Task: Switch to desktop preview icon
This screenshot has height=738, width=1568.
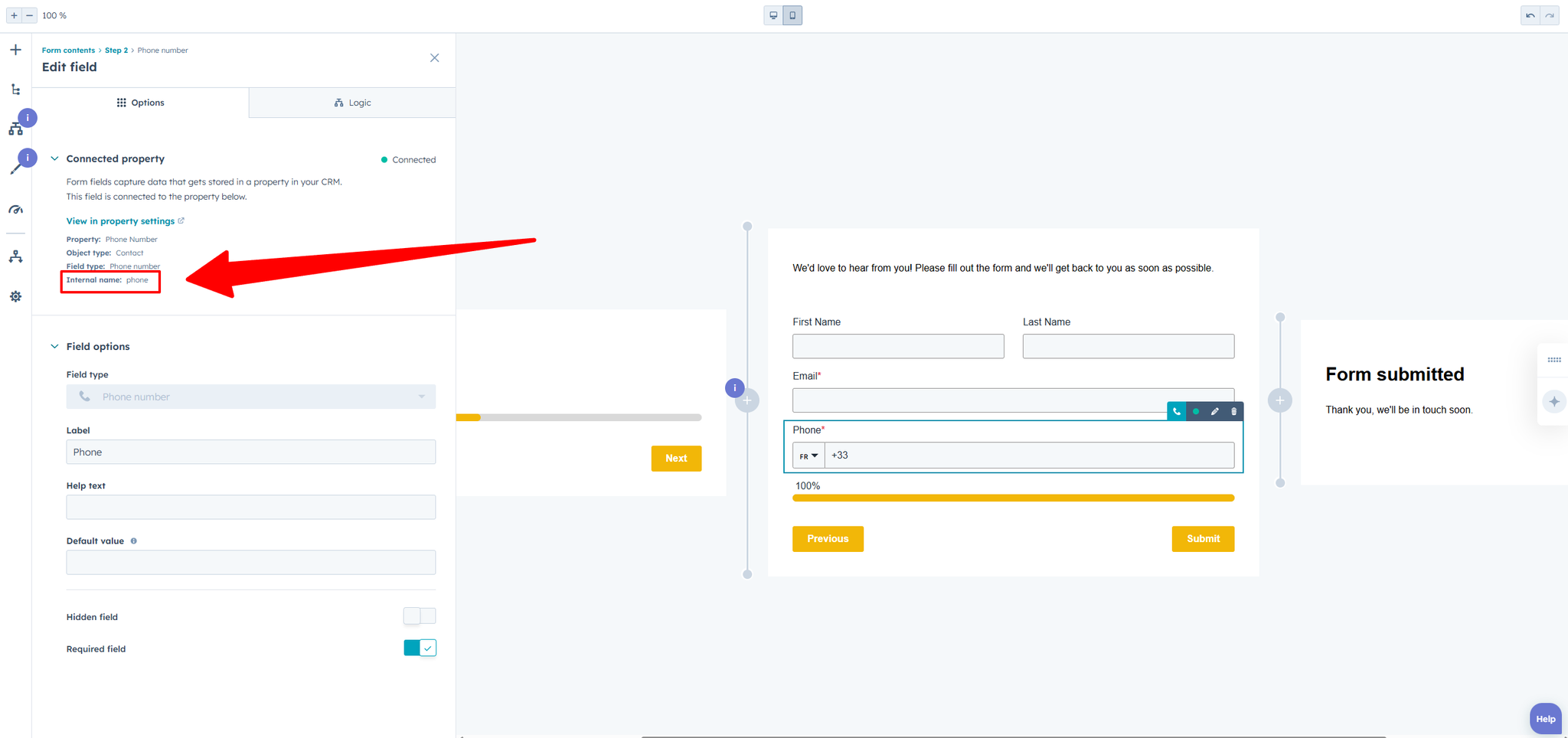Action: click(773, 15)
